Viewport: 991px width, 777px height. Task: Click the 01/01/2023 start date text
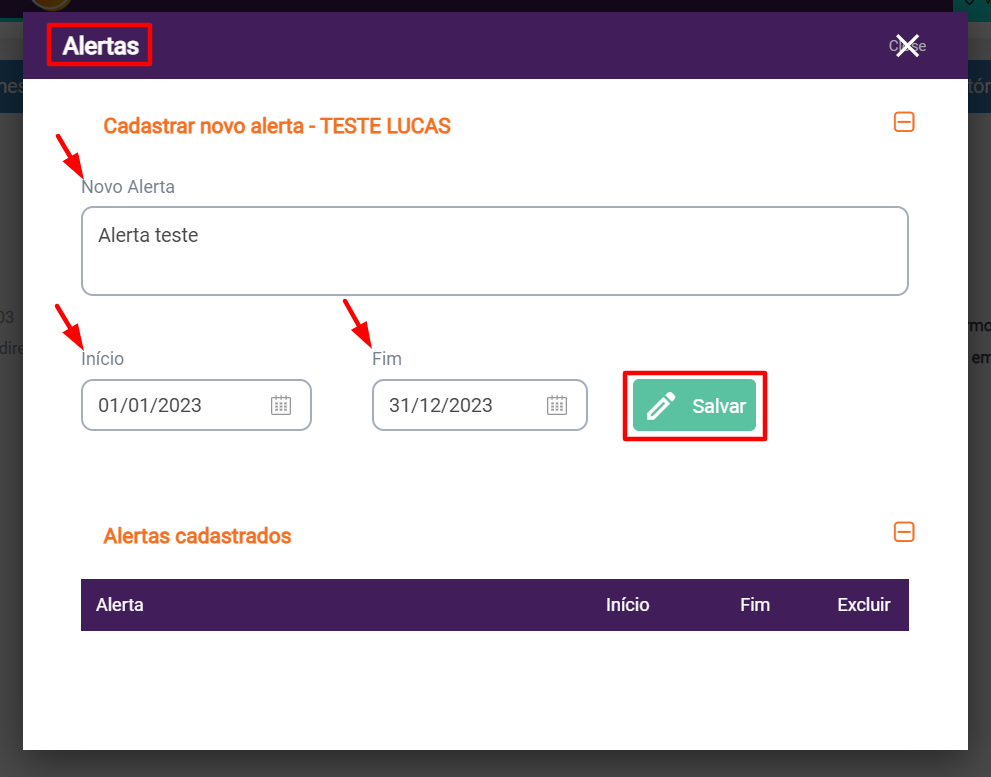point(150,405)
